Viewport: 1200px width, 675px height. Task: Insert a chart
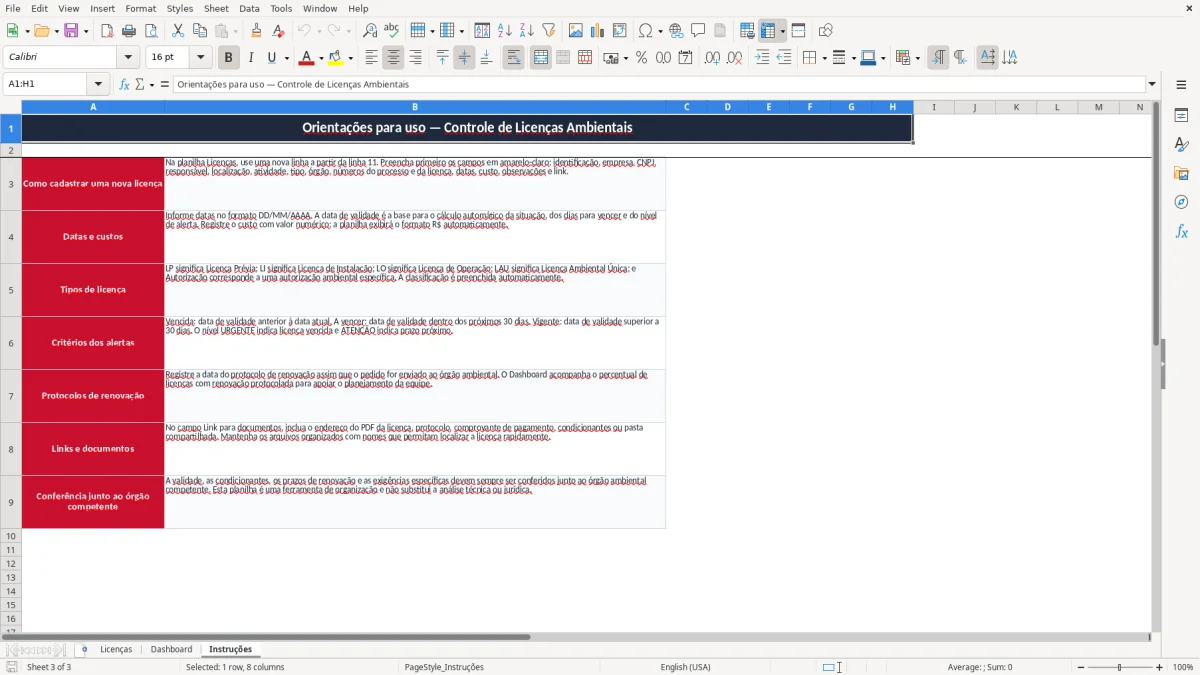(598, 31)
